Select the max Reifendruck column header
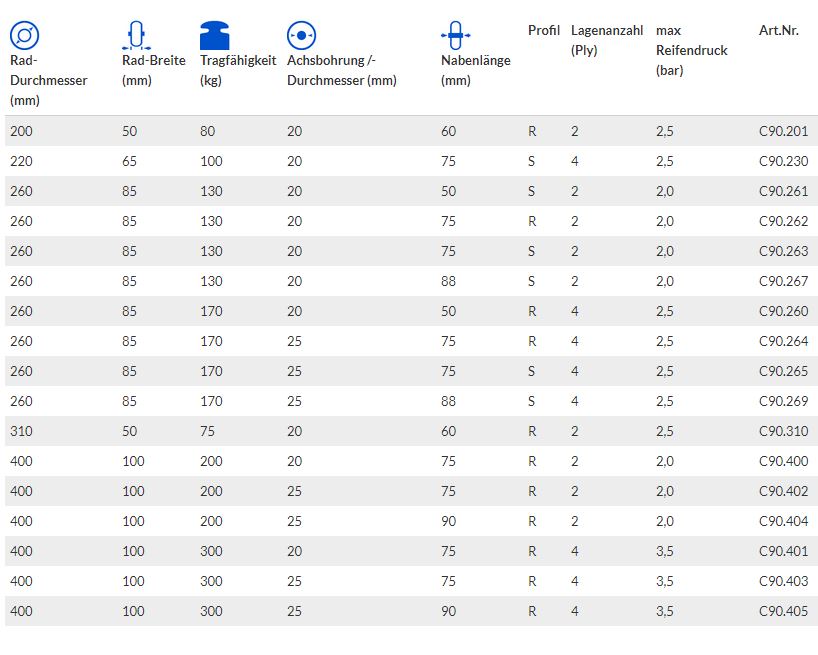The width and height of the screenshot is (818, 655). (691, 50)
